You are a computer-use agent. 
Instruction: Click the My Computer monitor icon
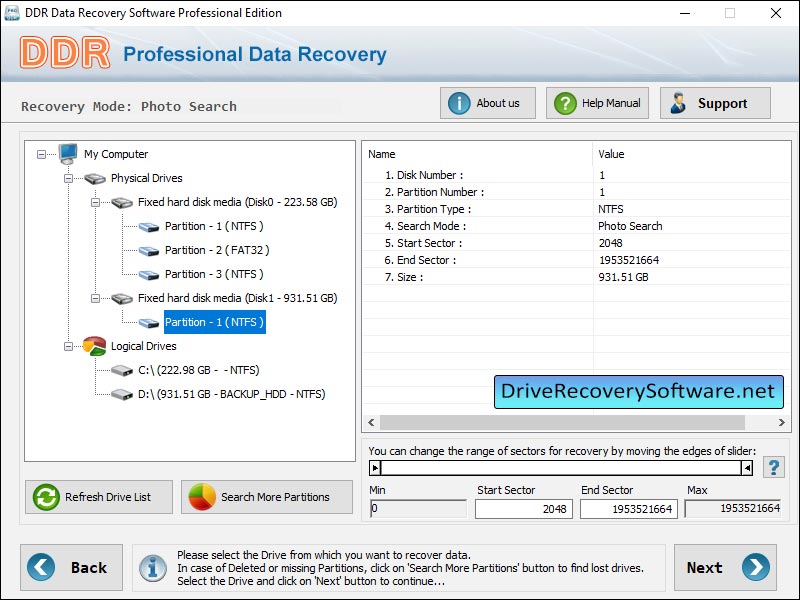click(68, 154)
